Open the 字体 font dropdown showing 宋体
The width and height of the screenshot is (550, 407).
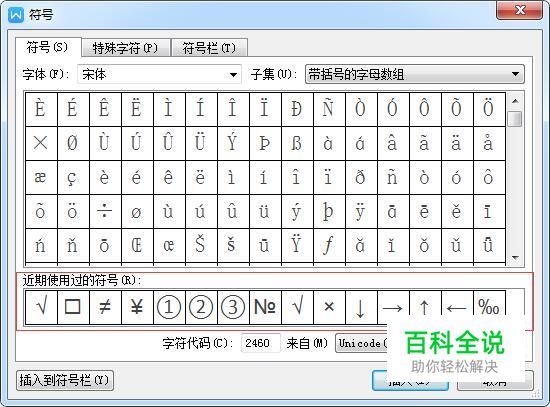(159, 74)
